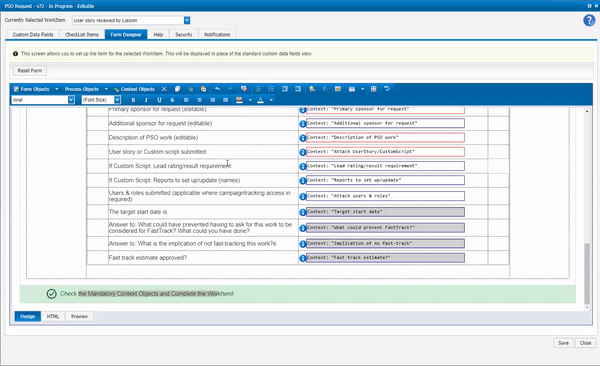The width and height of the screenshot is (600, 366).
Task: Click the "Attach users & roles" context field
Action: [x=385, y=196]
